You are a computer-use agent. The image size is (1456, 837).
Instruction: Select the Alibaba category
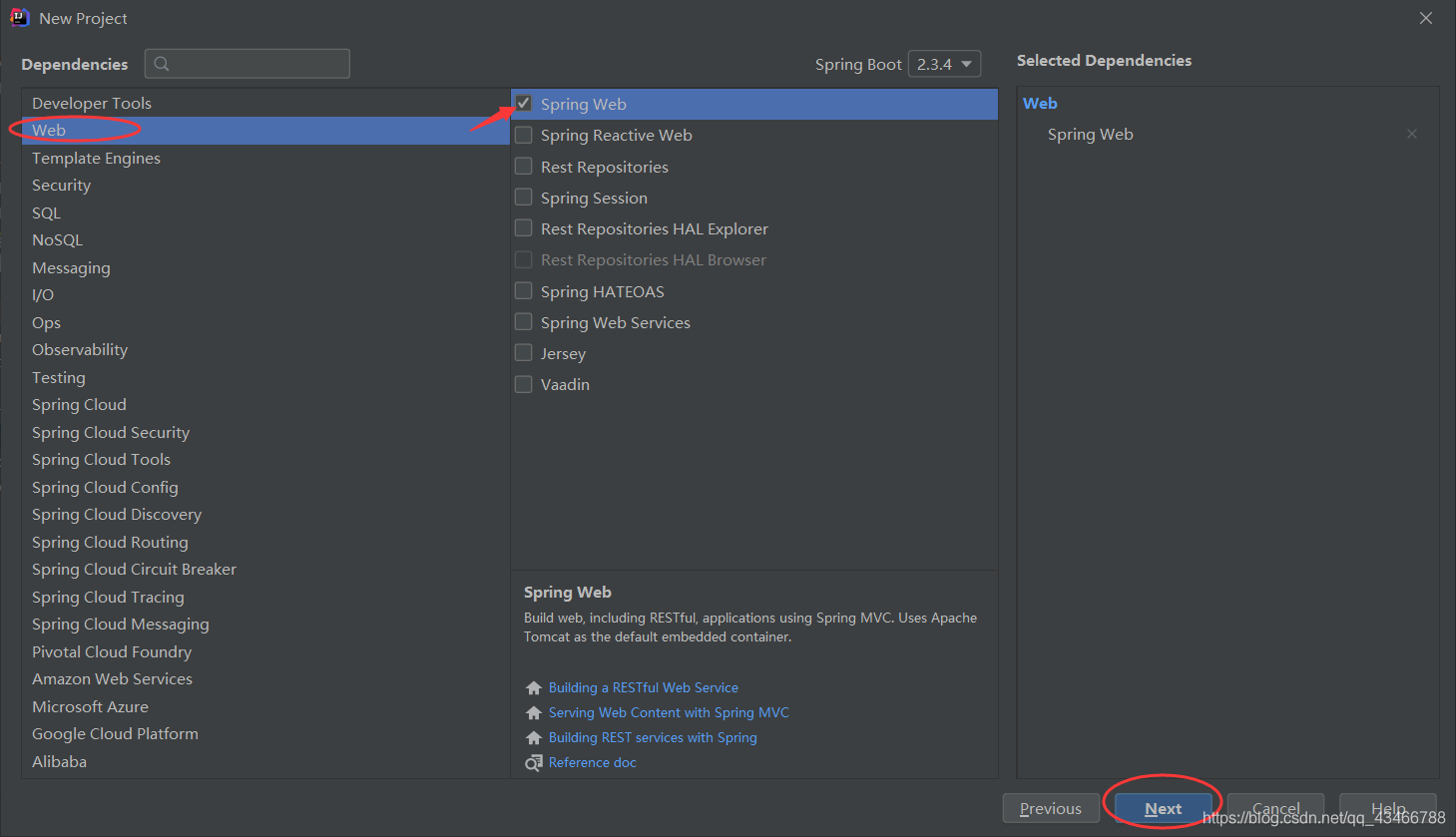click(x=265, y=761)
